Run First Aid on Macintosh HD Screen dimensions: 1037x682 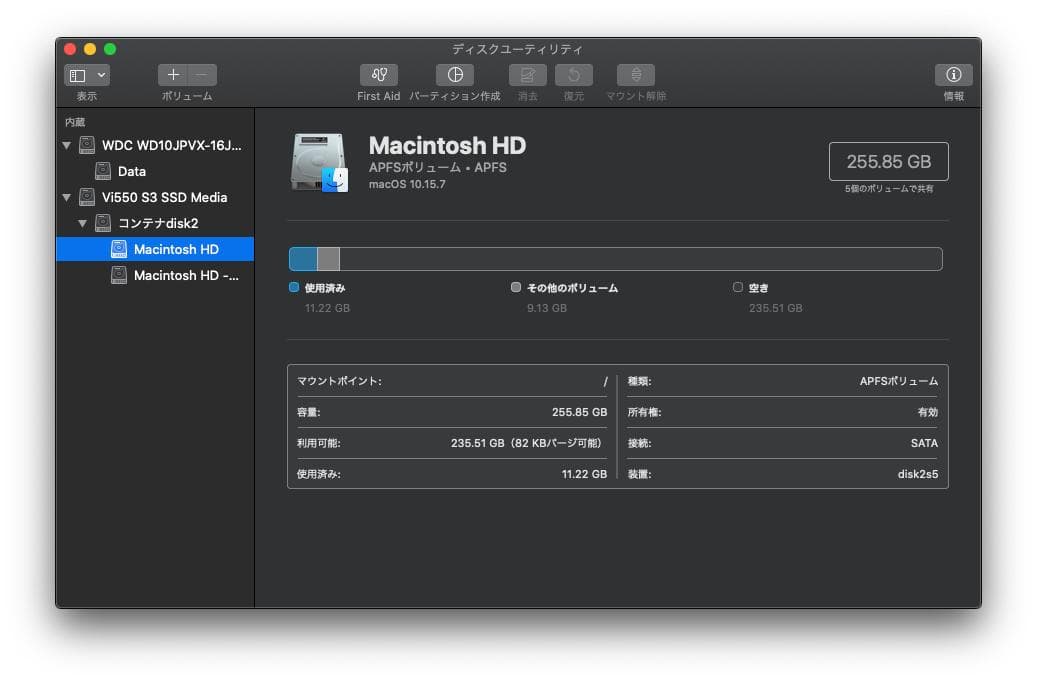378,75
